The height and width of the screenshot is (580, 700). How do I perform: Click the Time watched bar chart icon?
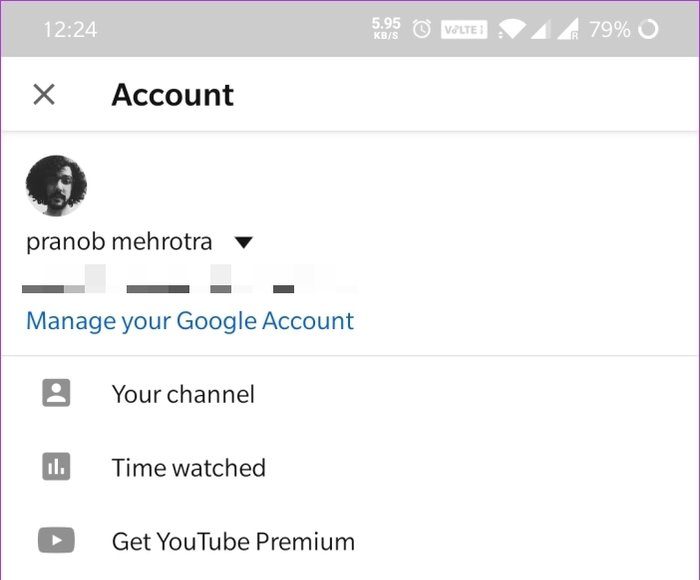pos(56,467)
